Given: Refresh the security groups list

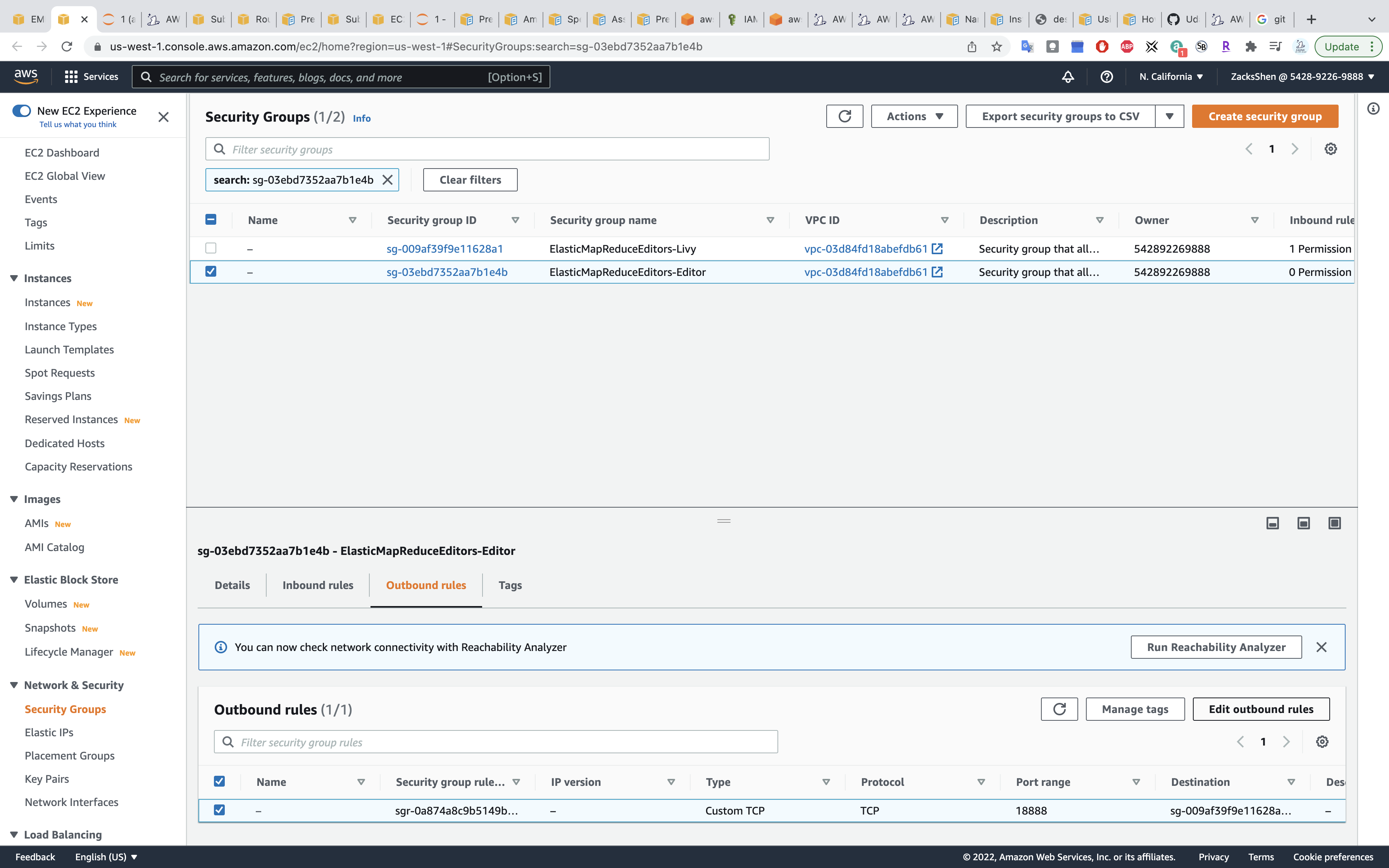Looking at the screenshot, I should pos(844,117).
